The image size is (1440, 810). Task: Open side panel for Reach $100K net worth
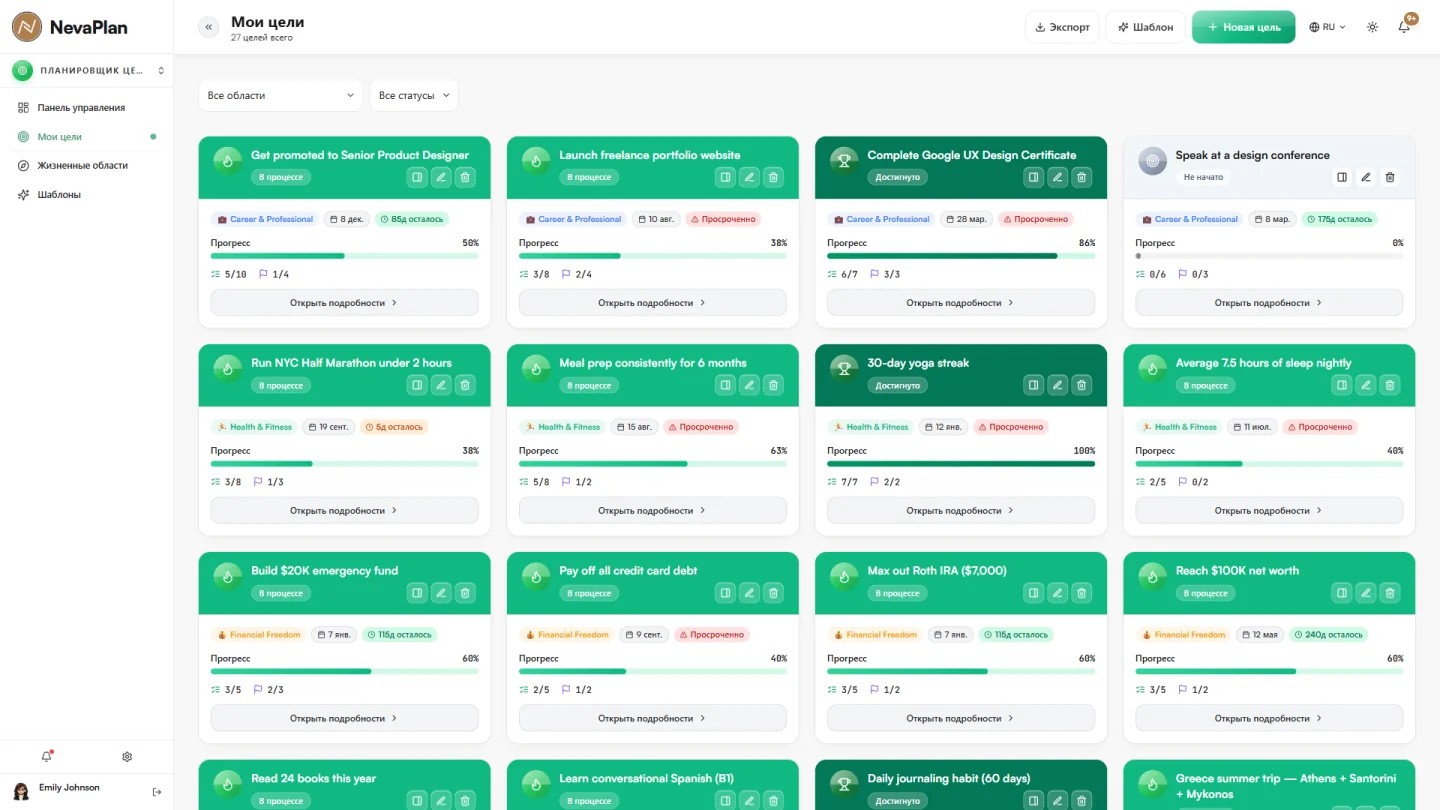(1341, 593)
